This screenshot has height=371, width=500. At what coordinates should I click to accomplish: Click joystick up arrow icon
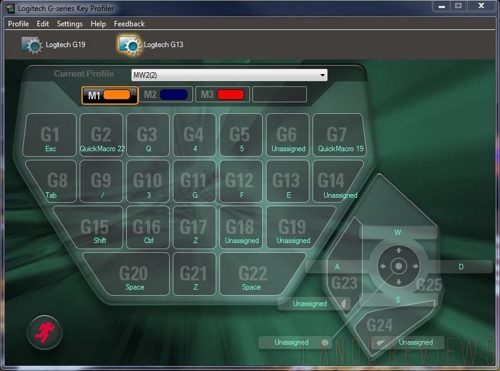point(398,250)
